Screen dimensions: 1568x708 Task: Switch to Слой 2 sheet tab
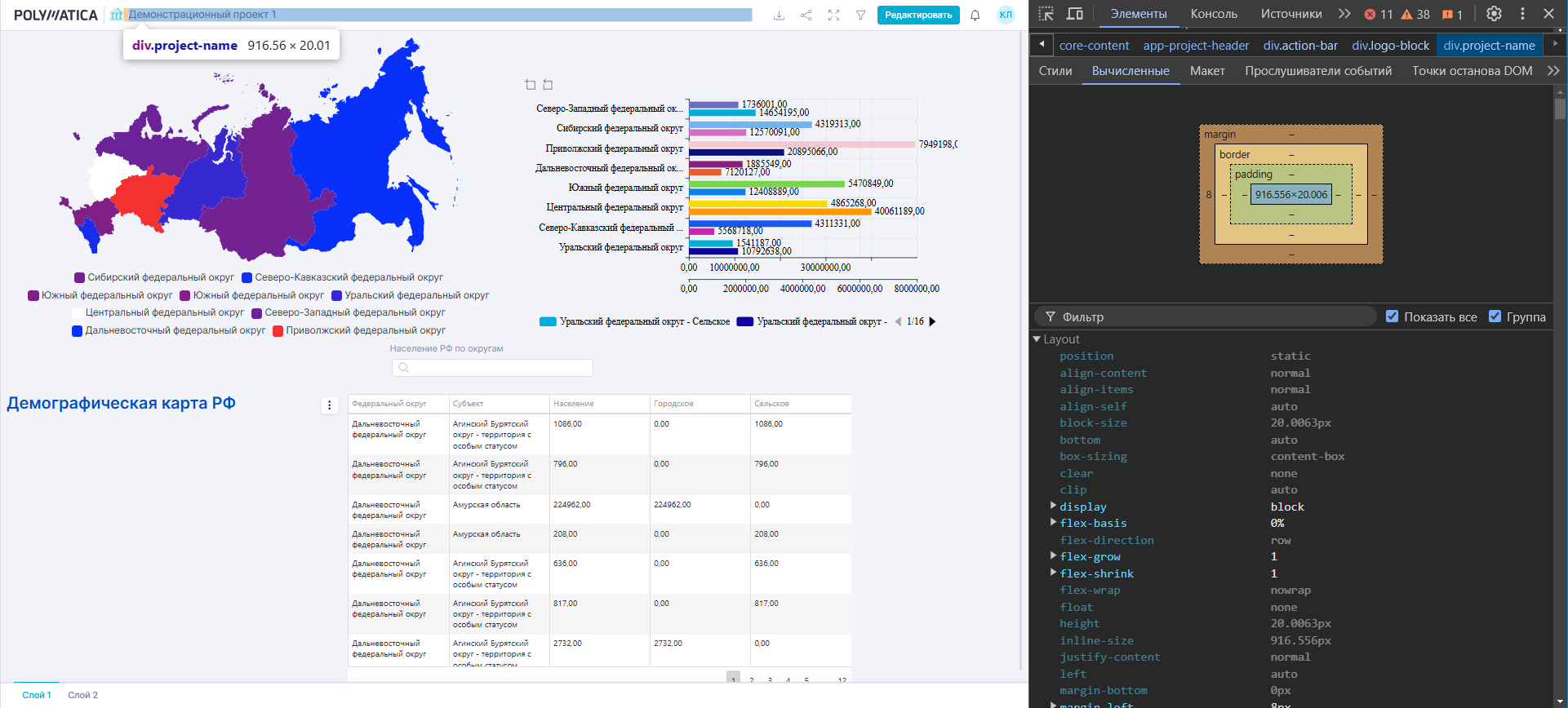coord(82,695)
